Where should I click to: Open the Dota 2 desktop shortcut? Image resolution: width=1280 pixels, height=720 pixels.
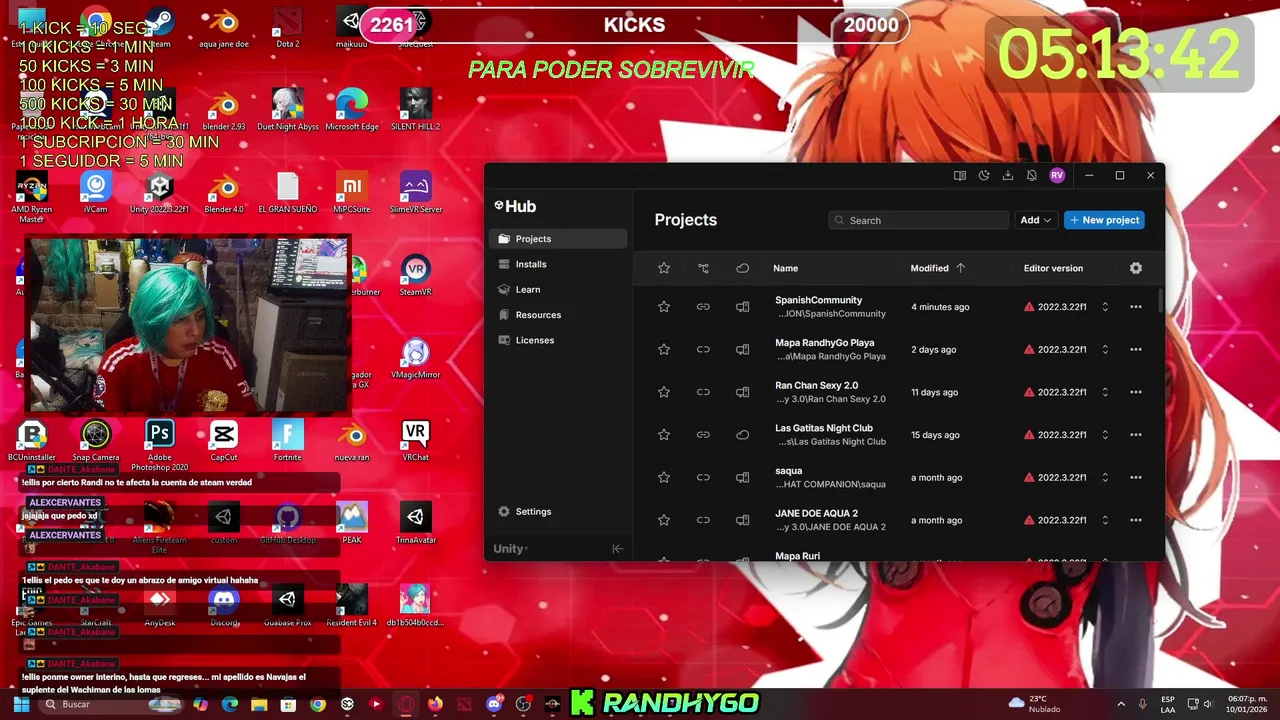tap(288, 28)
